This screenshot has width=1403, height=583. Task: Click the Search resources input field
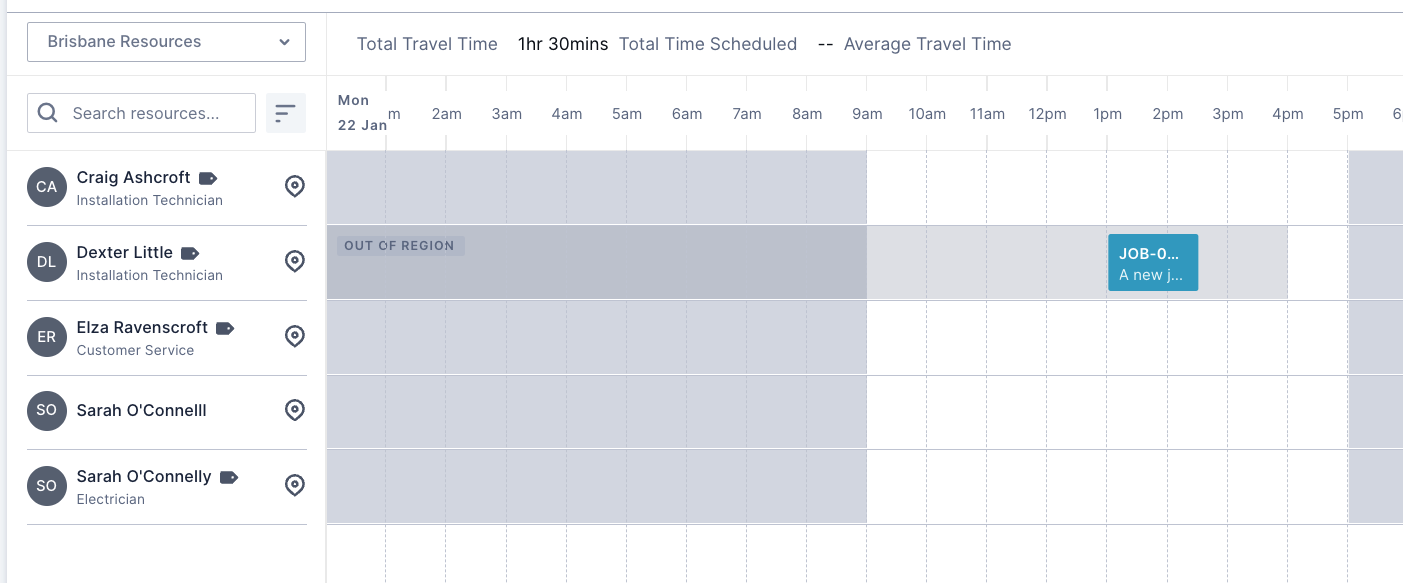pyautogui.click(x=142, y=113)
